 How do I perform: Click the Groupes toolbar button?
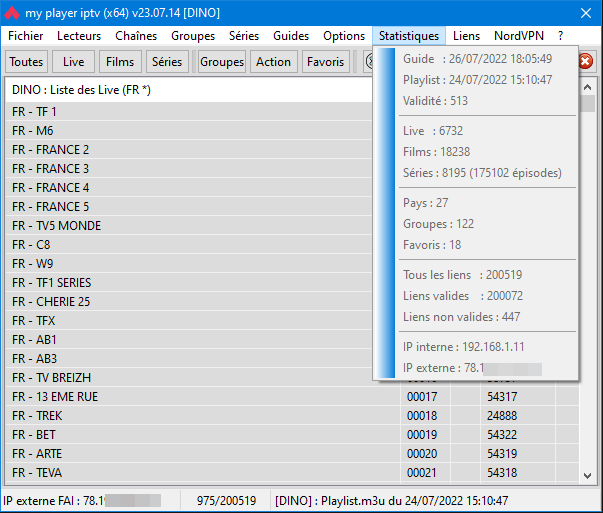click(x=222, y=62)
